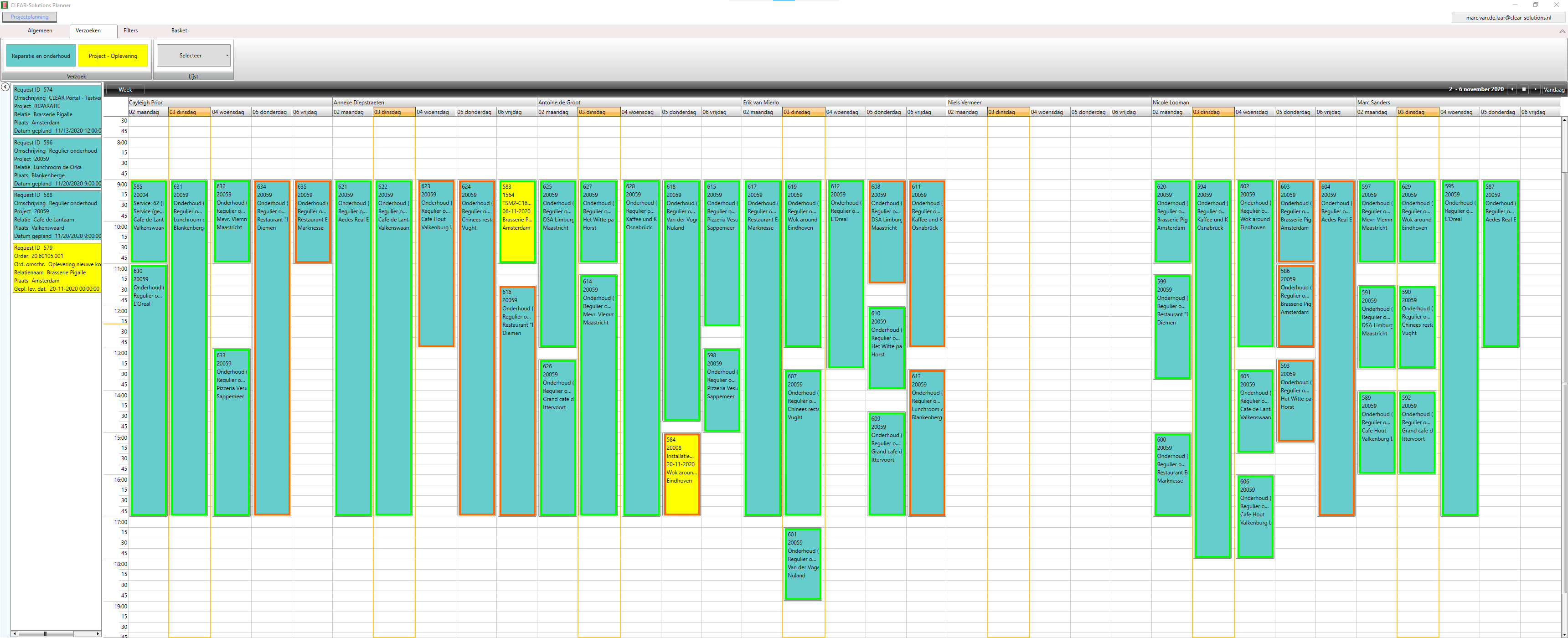1568x638 pixels.
Task: Open the Projectplanning module button
Action: pyautogui.click(x=29, y=17)
